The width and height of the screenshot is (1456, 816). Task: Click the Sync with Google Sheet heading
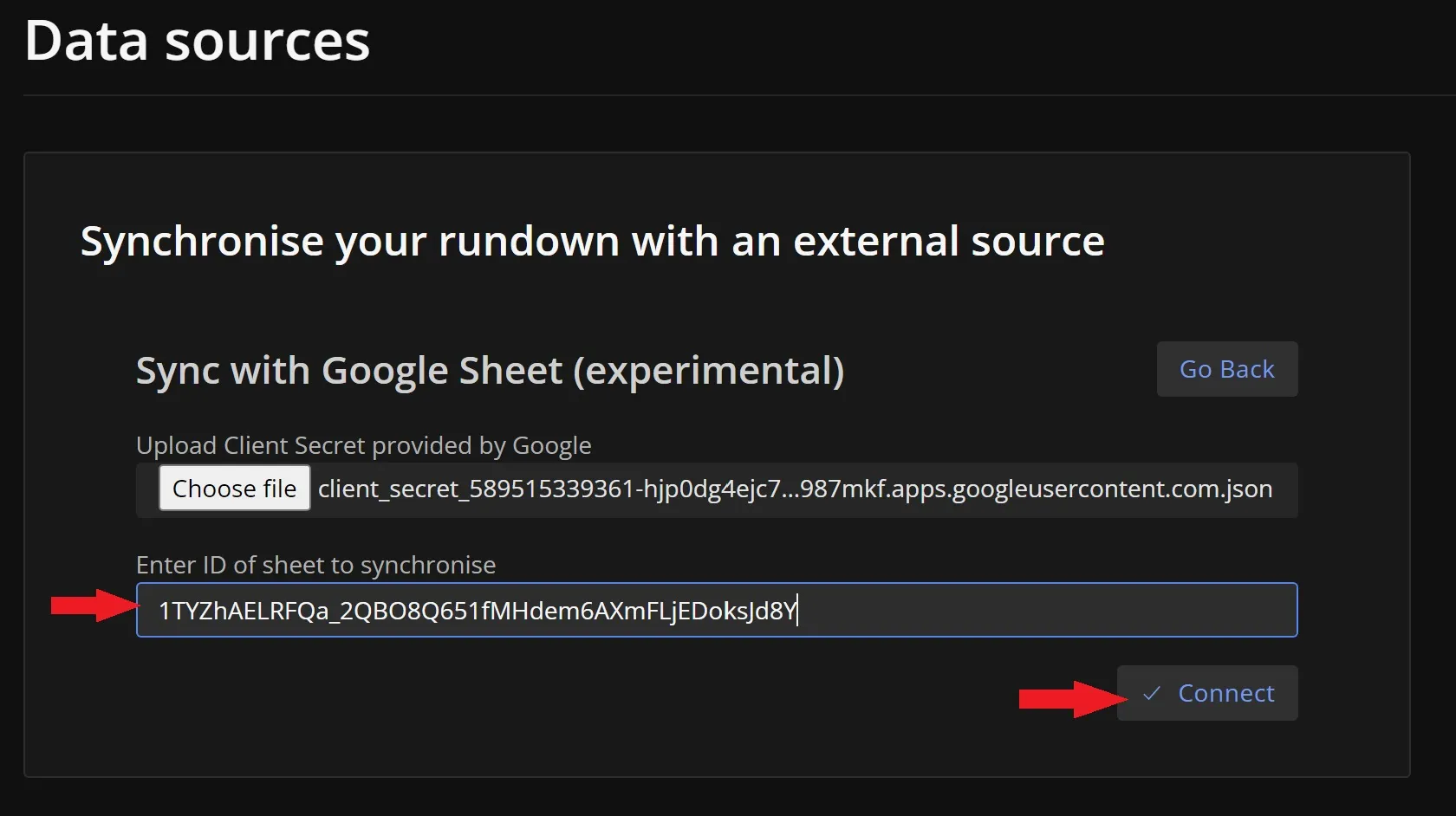pos(490,371)
